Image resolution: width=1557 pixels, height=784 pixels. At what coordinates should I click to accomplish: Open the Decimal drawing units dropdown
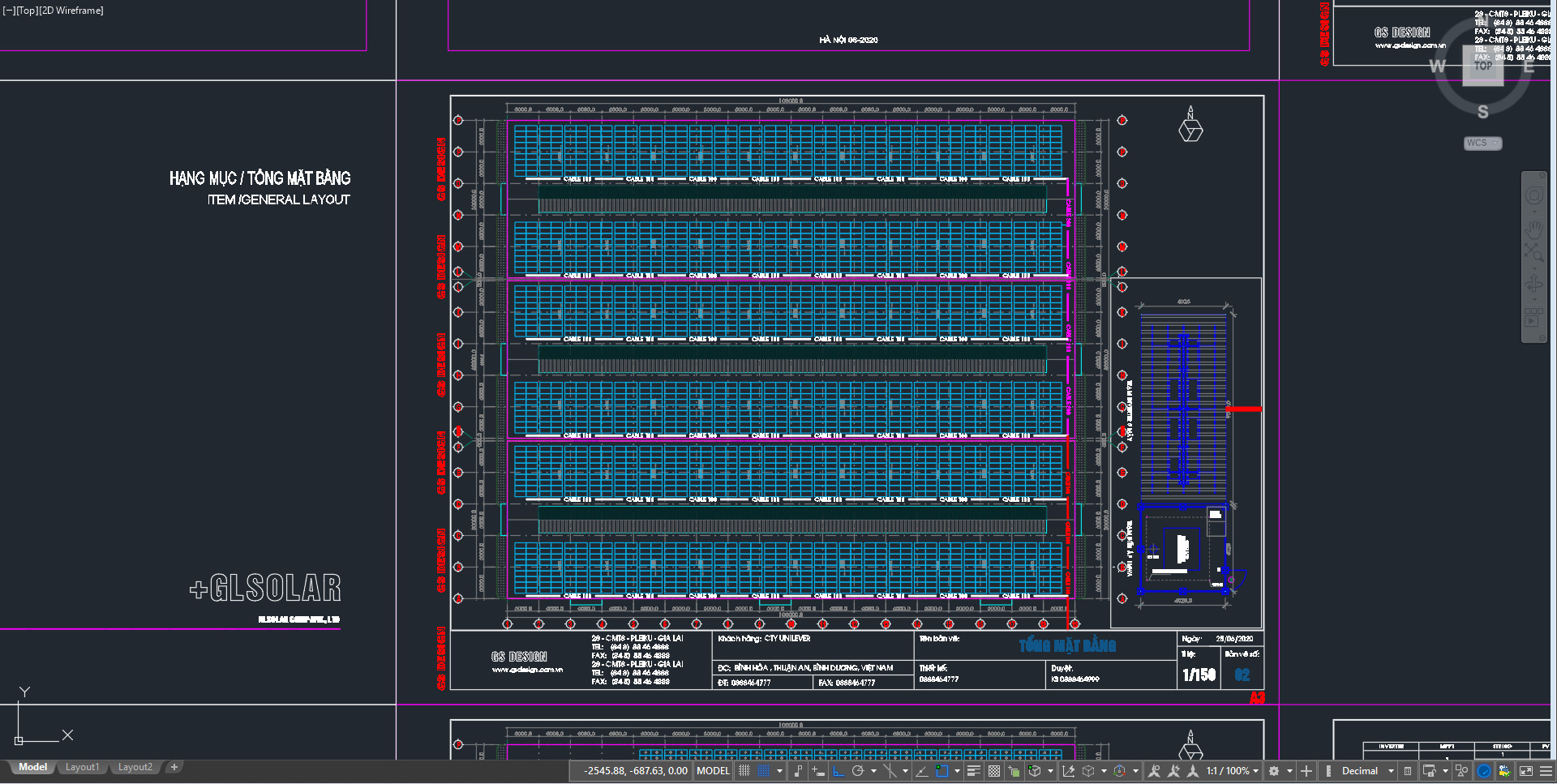(1367, 771)
